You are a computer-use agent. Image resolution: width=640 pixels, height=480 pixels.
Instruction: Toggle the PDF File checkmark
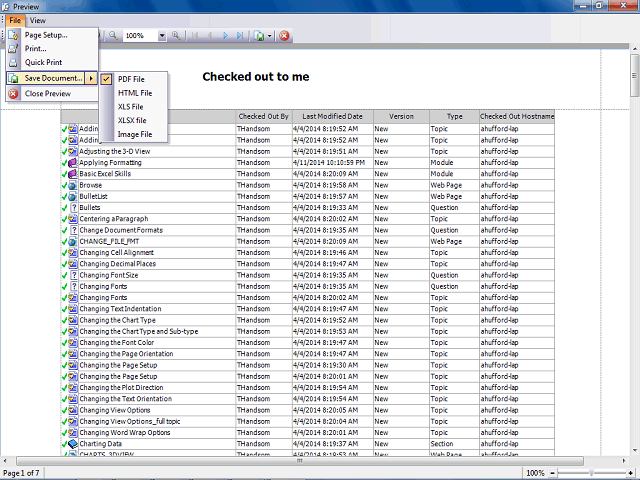tap(106, 79)
